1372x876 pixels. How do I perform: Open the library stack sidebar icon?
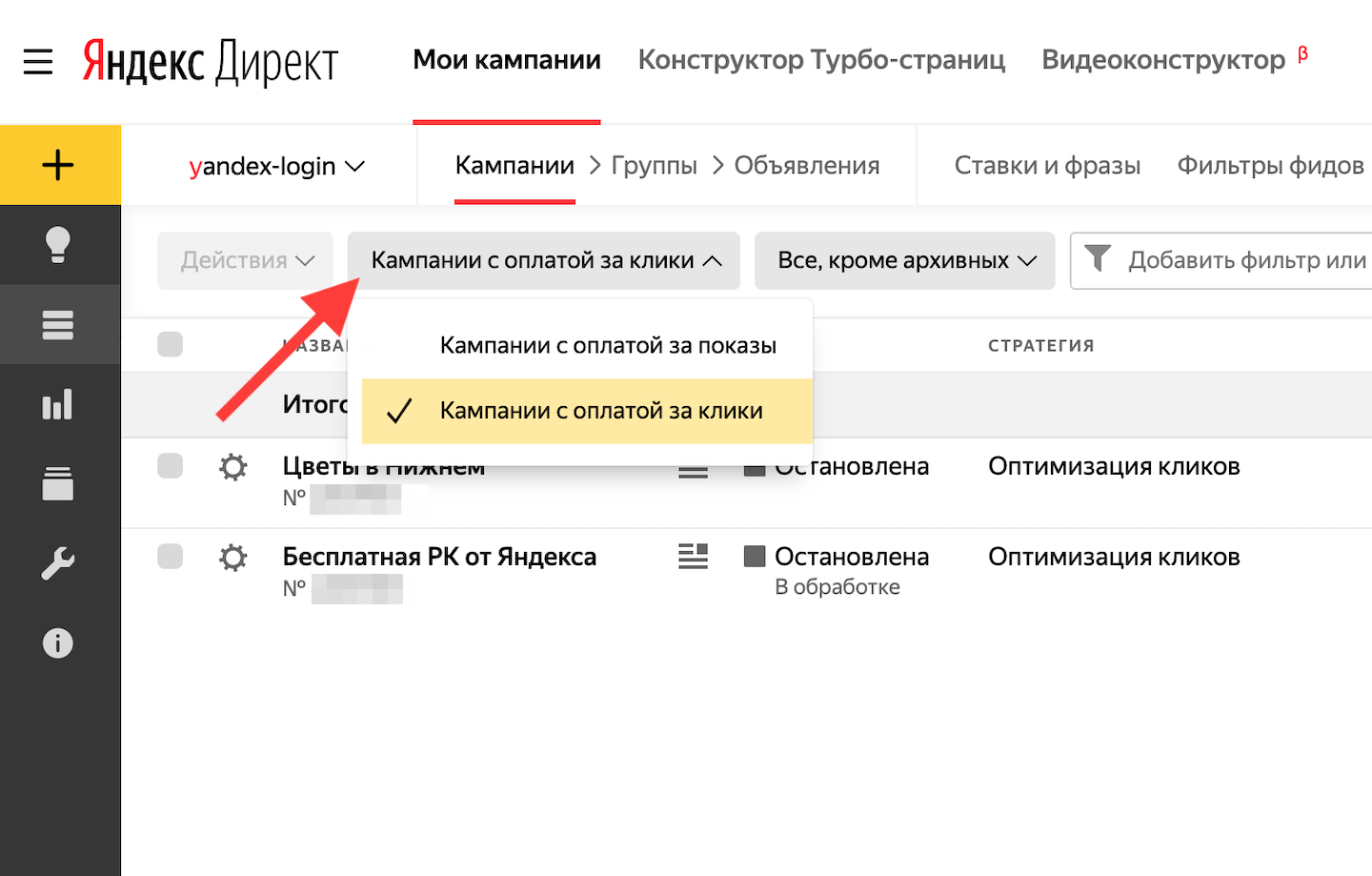[58, 483]
